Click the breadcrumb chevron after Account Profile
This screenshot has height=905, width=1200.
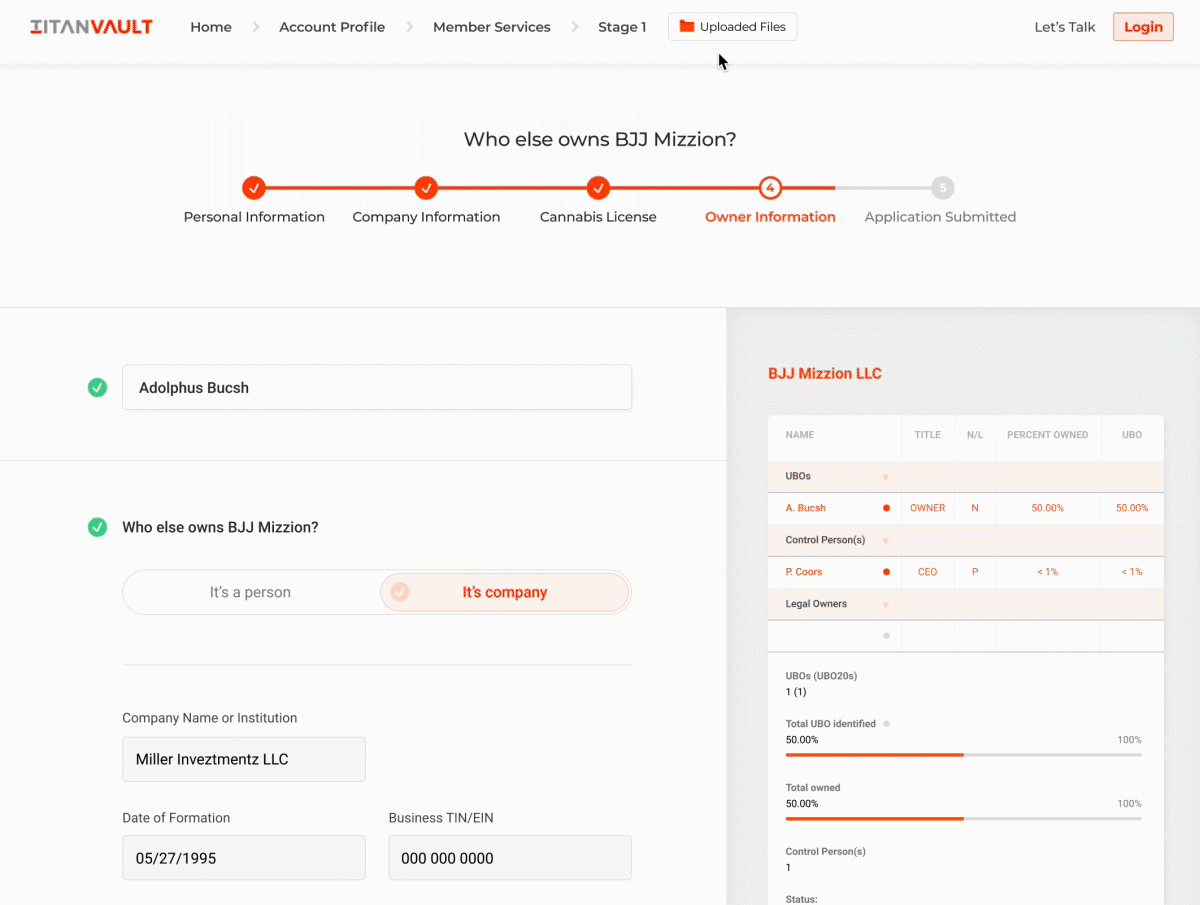pos(410,27)
